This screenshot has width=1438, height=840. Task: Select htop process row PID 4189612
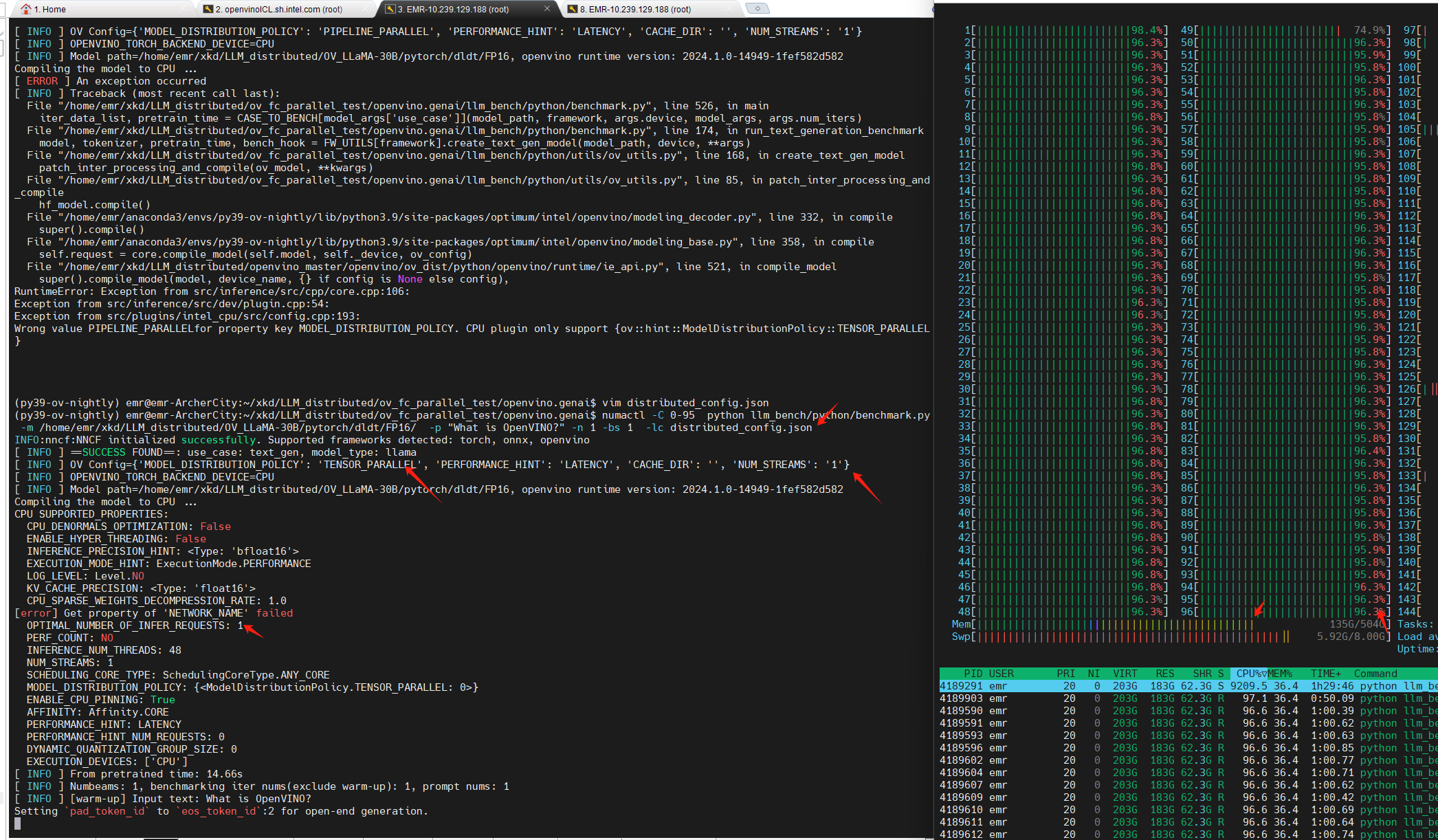coord(1188,835)
